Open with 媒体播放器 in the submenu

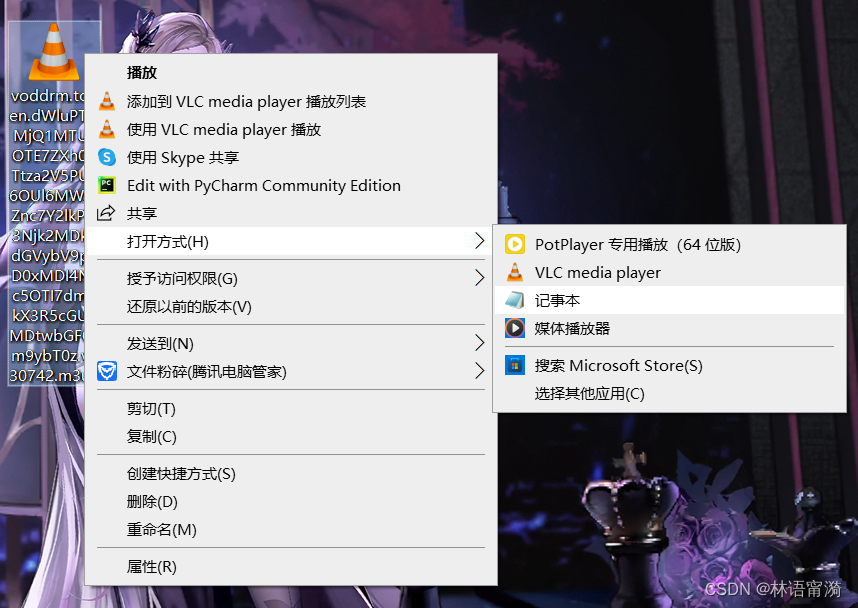(670, 328)
